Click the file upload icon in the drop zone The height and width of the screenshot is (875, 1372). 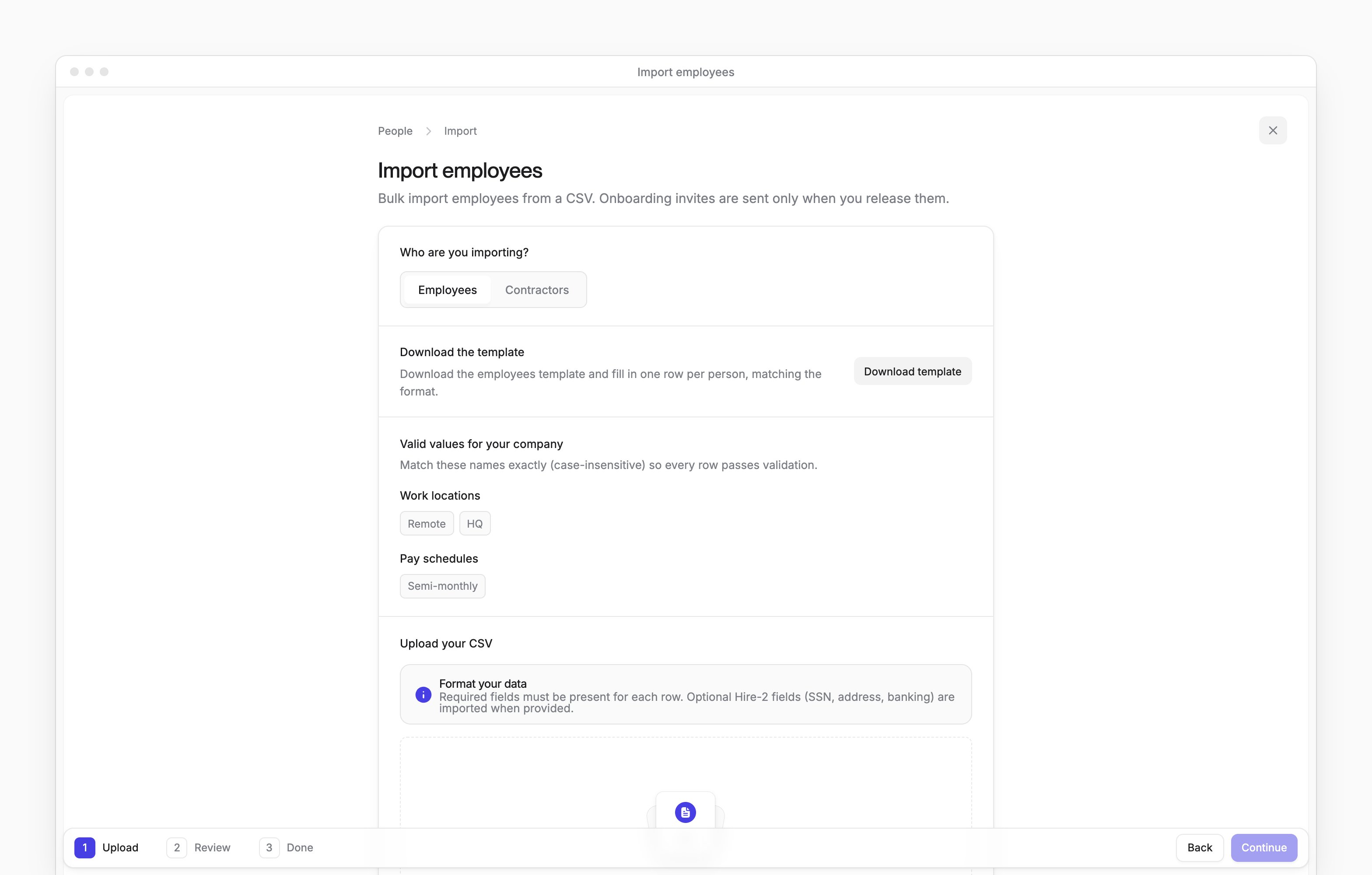[685, 812]
